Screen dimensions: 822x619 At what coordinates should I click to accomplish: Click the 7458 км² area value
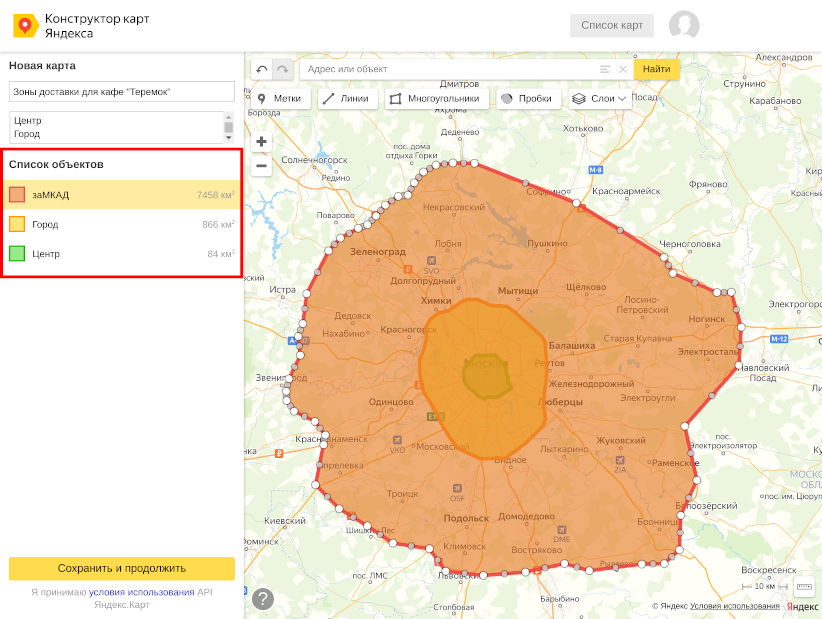[215, 194]
